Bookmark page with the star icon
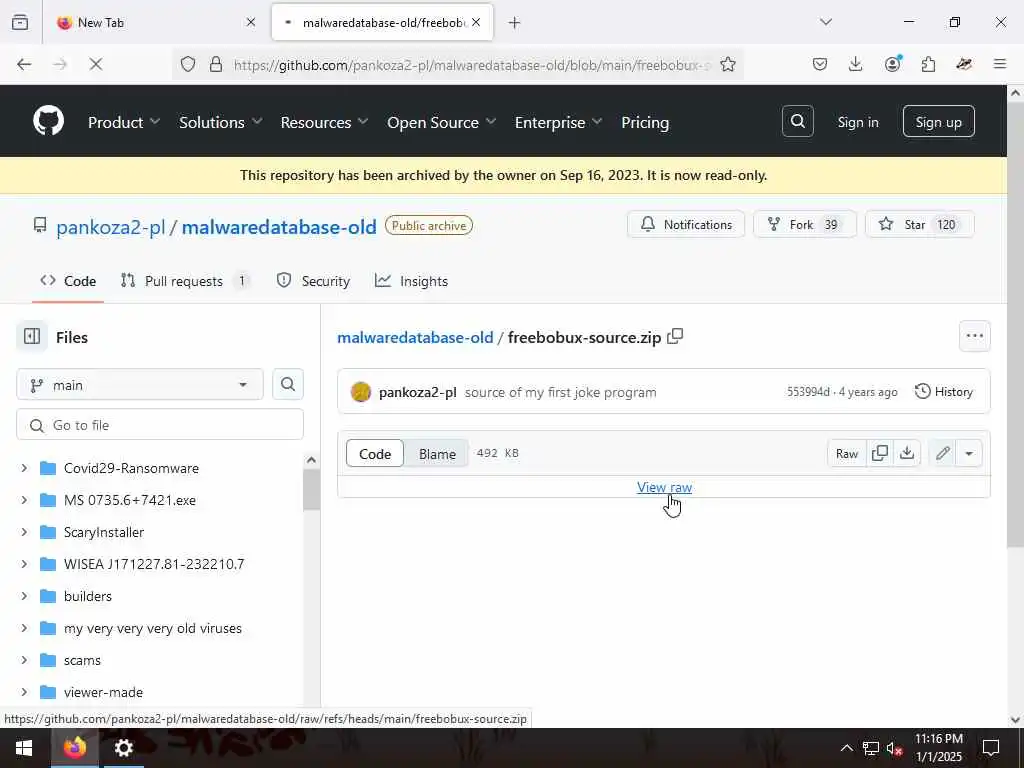This screenshot has width=1024, height=768. coord(728,64)
